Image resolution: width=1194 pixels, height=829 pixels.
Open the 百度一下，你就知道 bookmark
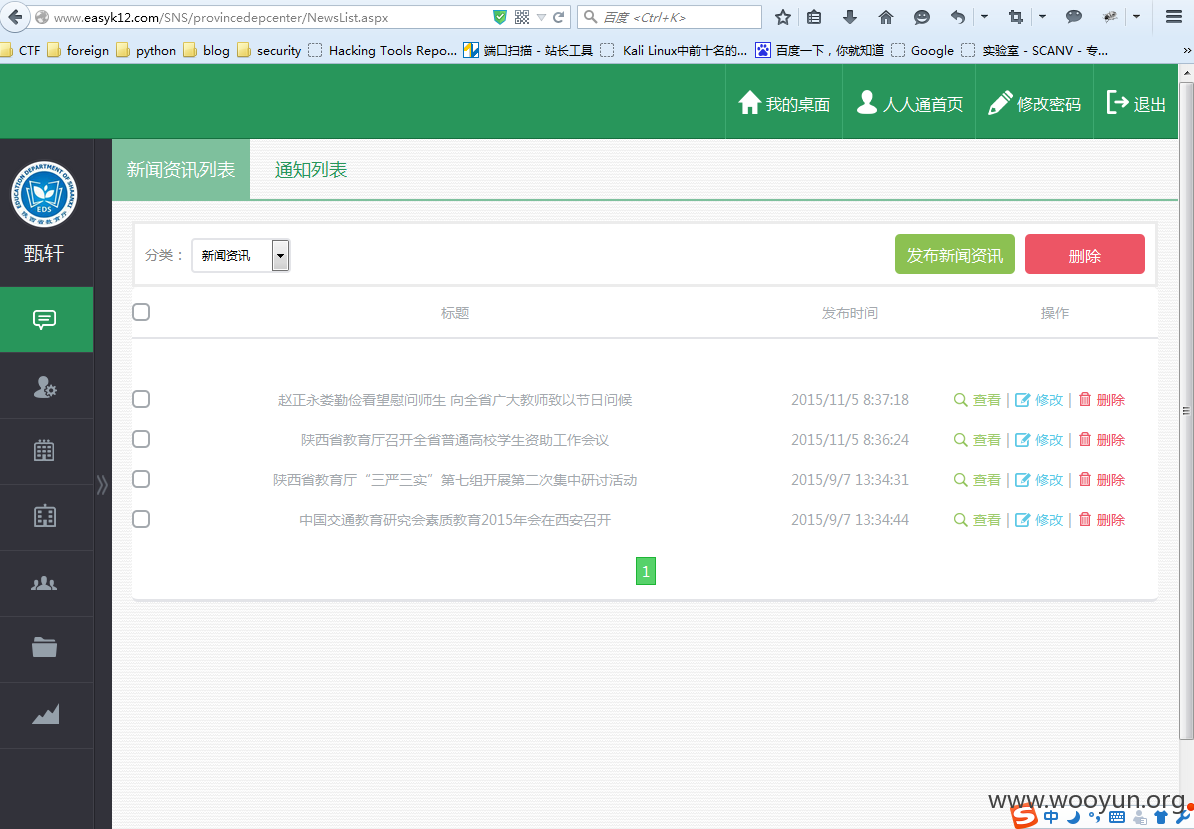click(819, 50)
